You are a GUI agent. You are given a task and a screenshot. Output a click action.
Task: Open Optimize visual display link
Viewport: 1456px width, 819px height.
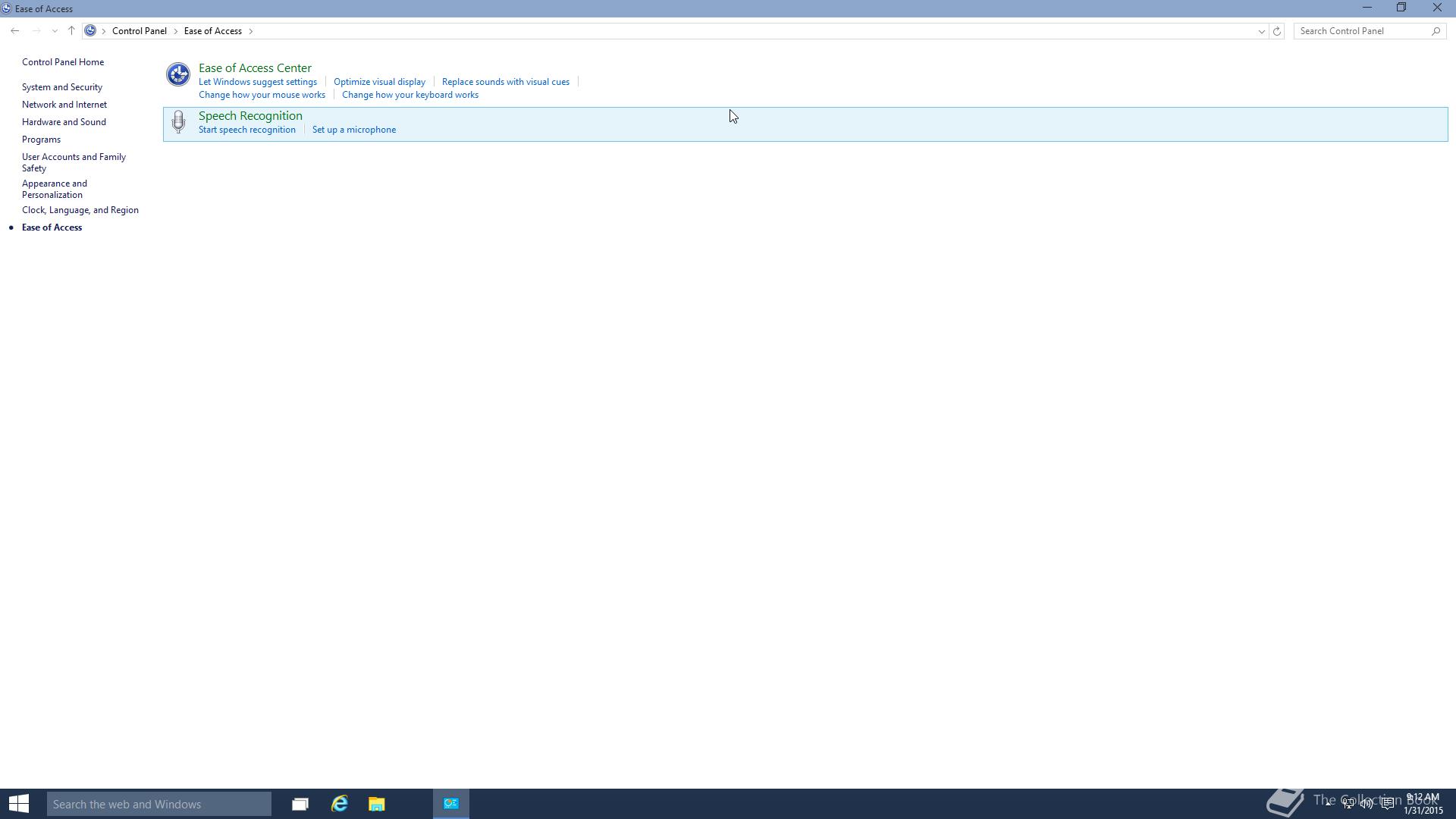pyautogui.click(x=379, y=82)
